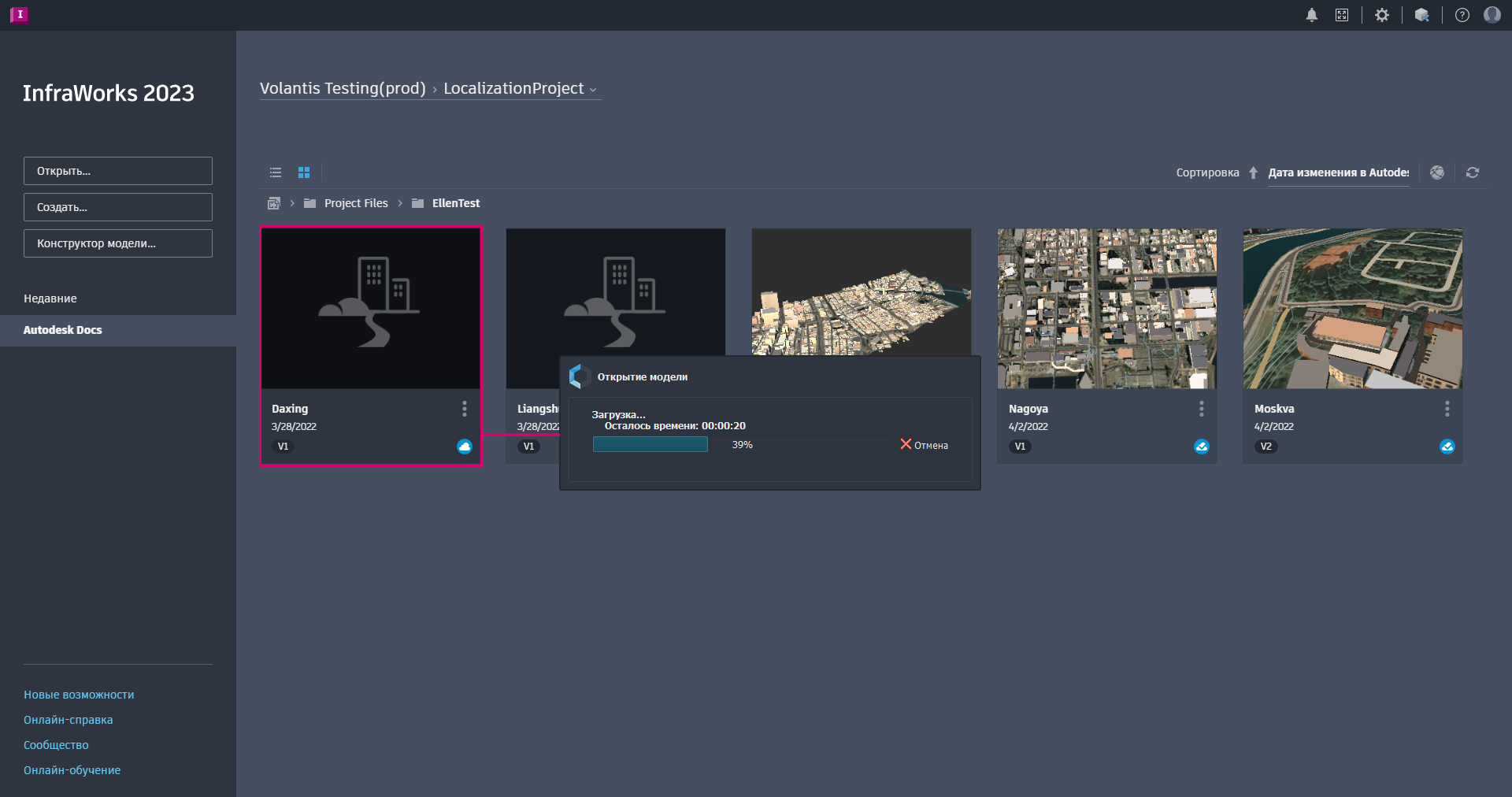Go to Project Files folder in breadcrumb
Screen dimensions: 1512x797
pos(356,203)
